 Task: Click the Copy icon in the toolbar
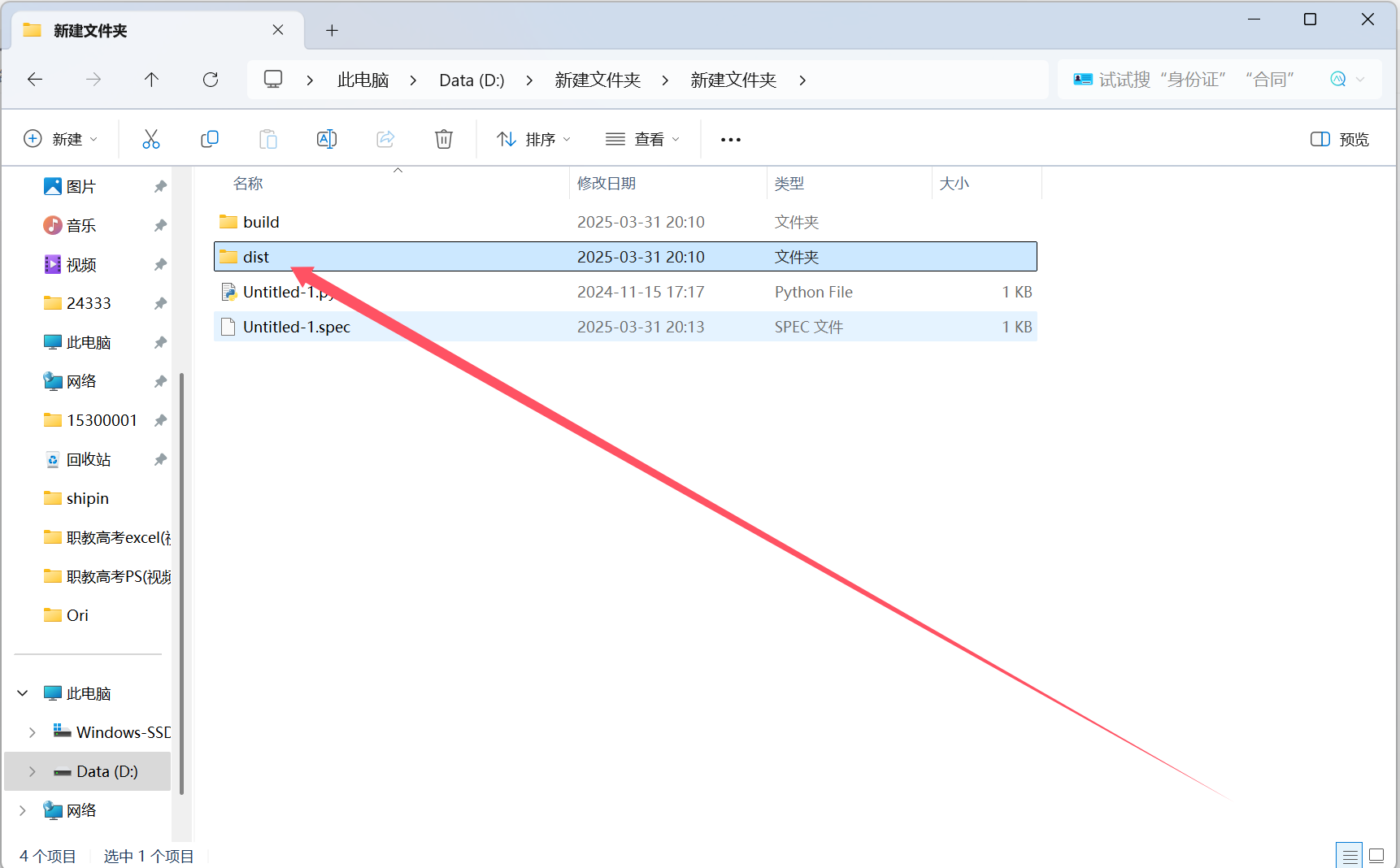(x=210, y=138)
